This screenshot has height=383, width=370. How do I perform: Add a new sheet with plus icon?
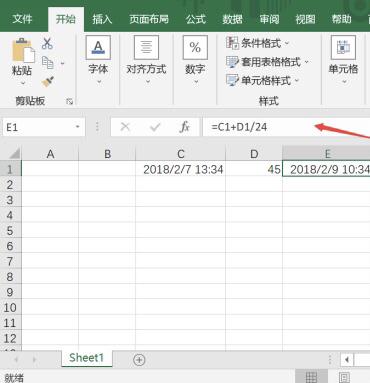pos(139,360)
